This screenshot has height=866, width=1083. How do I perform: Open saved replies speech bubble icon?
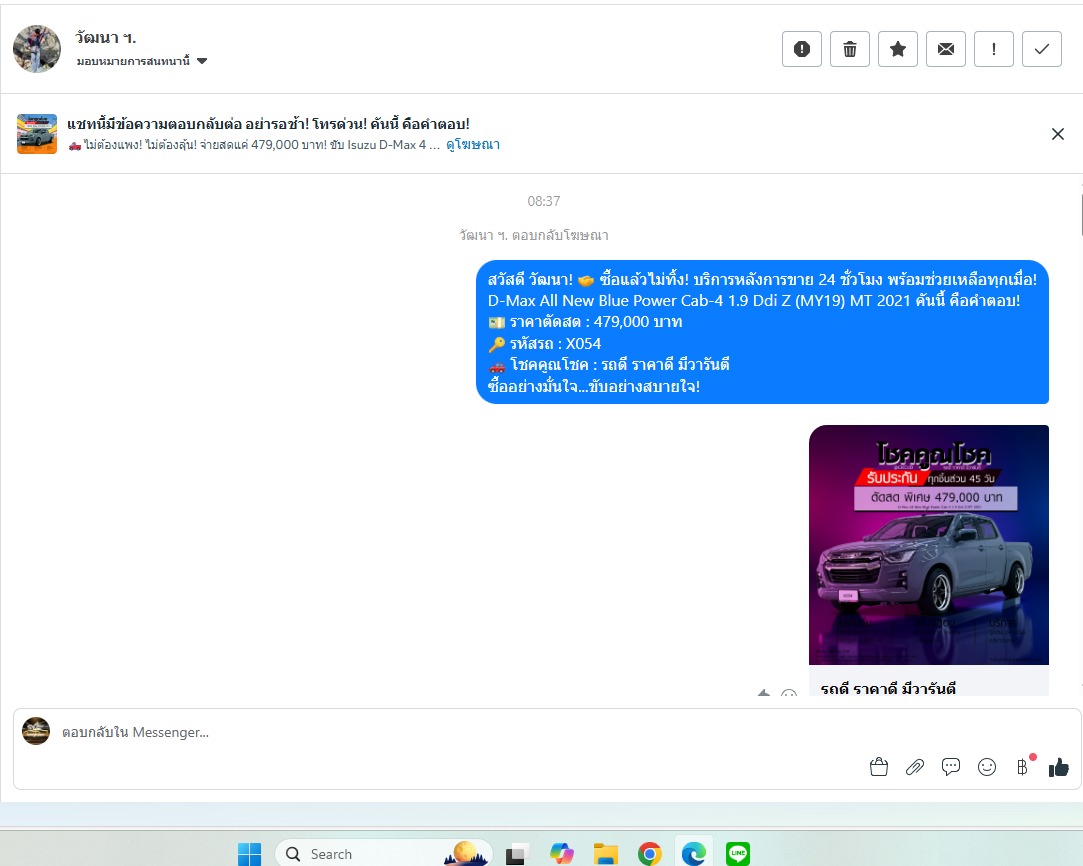(x=950, y=767)
